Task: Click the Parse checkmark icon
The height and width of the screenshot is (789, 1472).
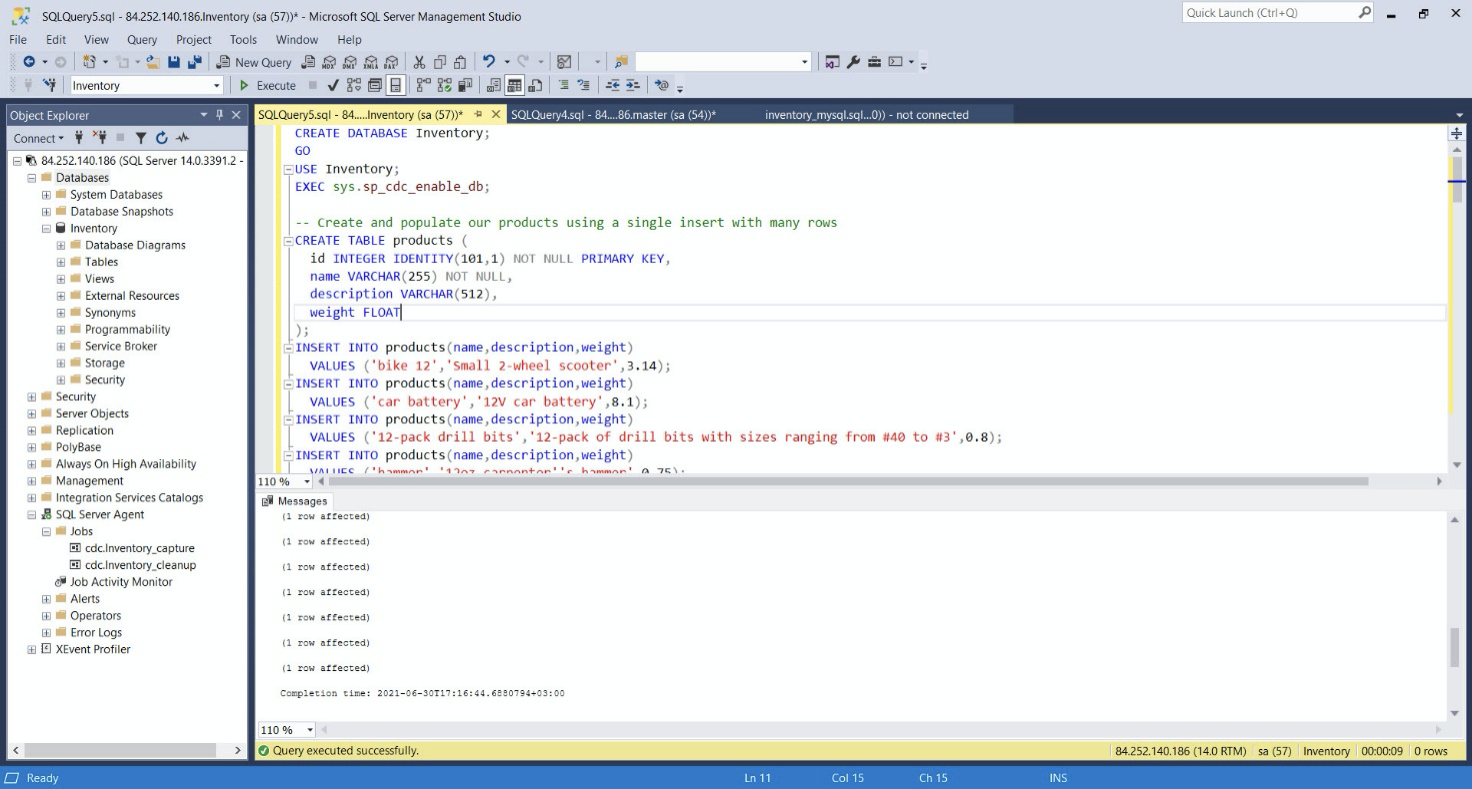Action: (x=333, y=85)
